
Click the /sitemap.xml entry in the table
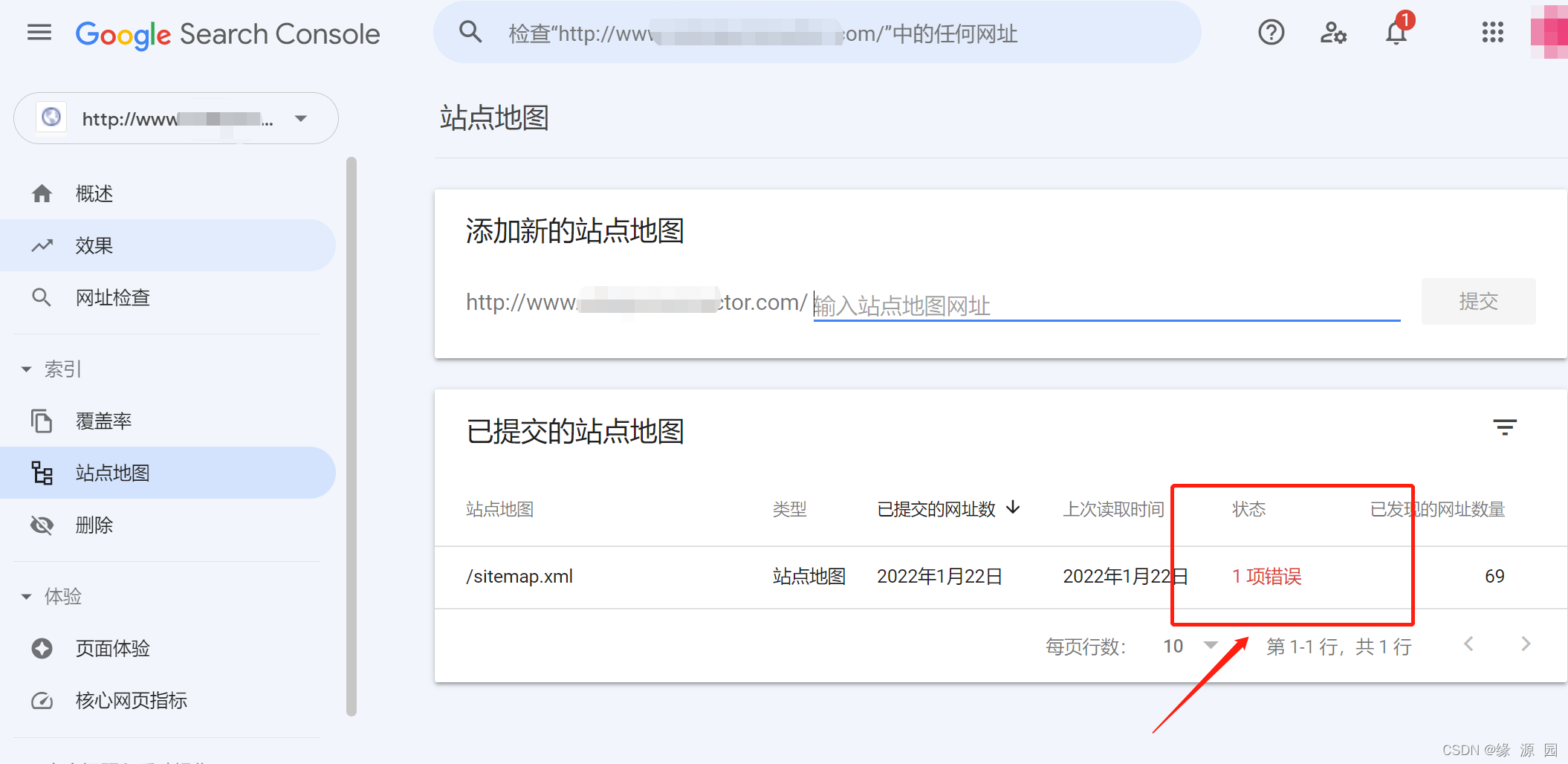click(x=519, y=576)
